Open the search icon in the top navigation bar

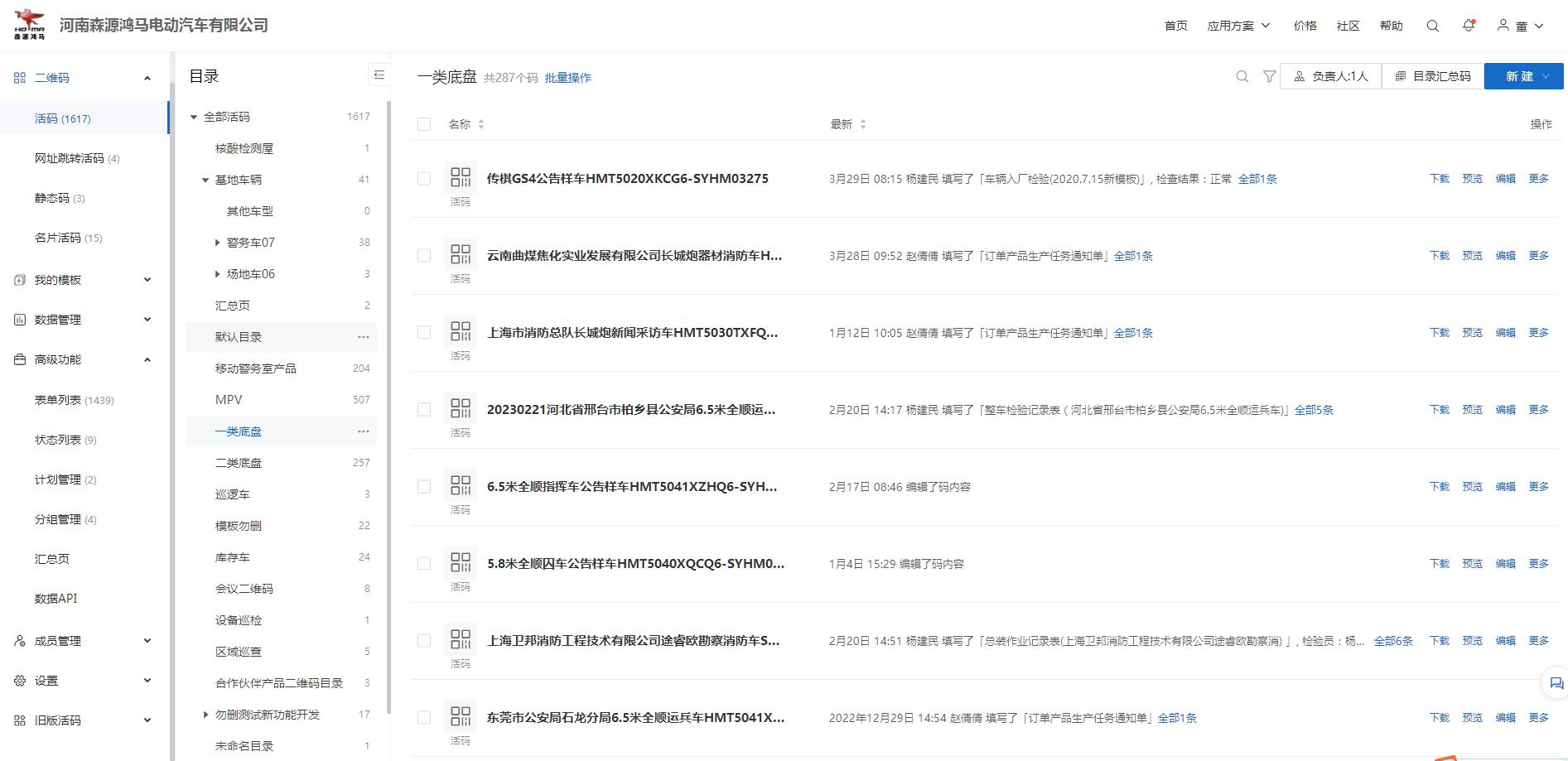[x=1432, y=26]
